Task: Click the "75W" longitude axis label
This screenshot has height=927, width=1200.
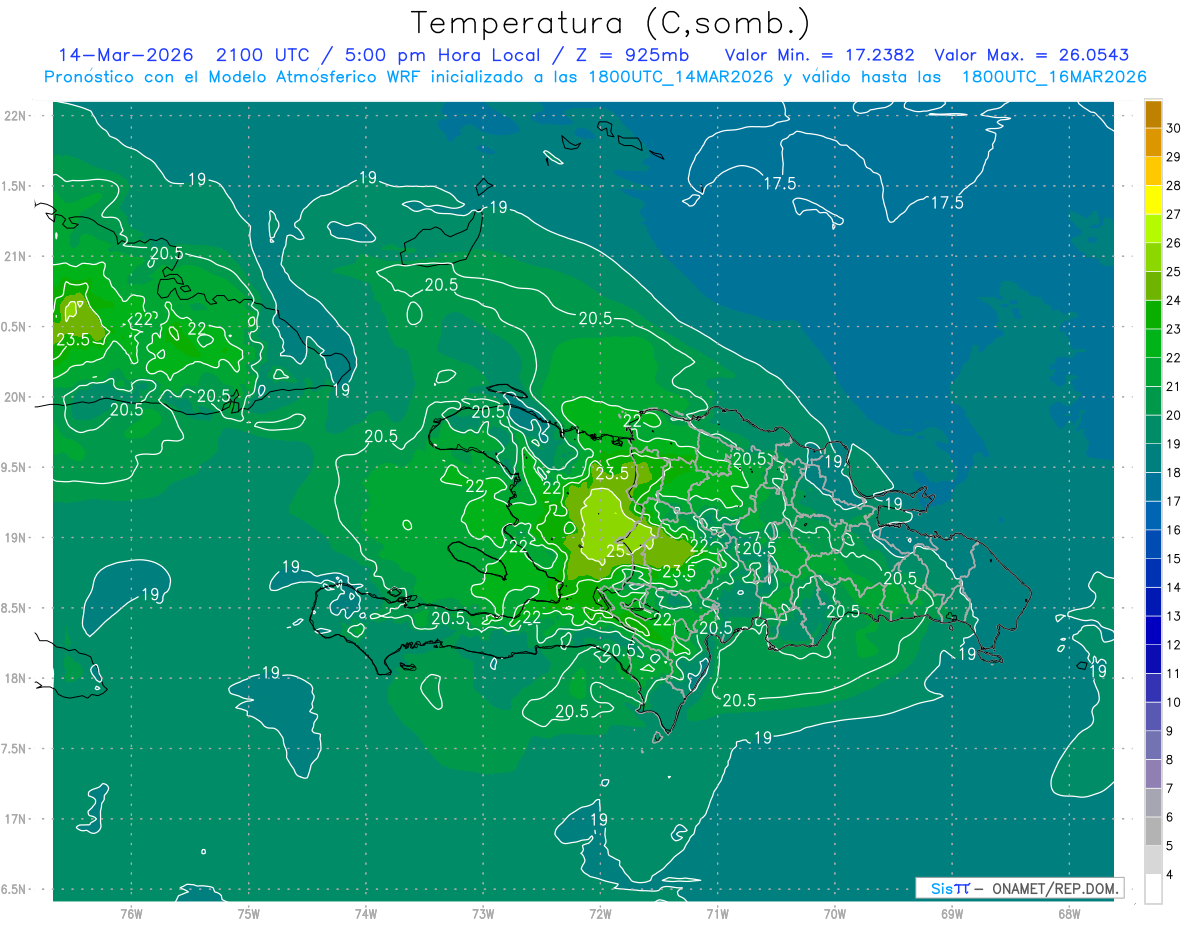Action: [x=249, y=914]
